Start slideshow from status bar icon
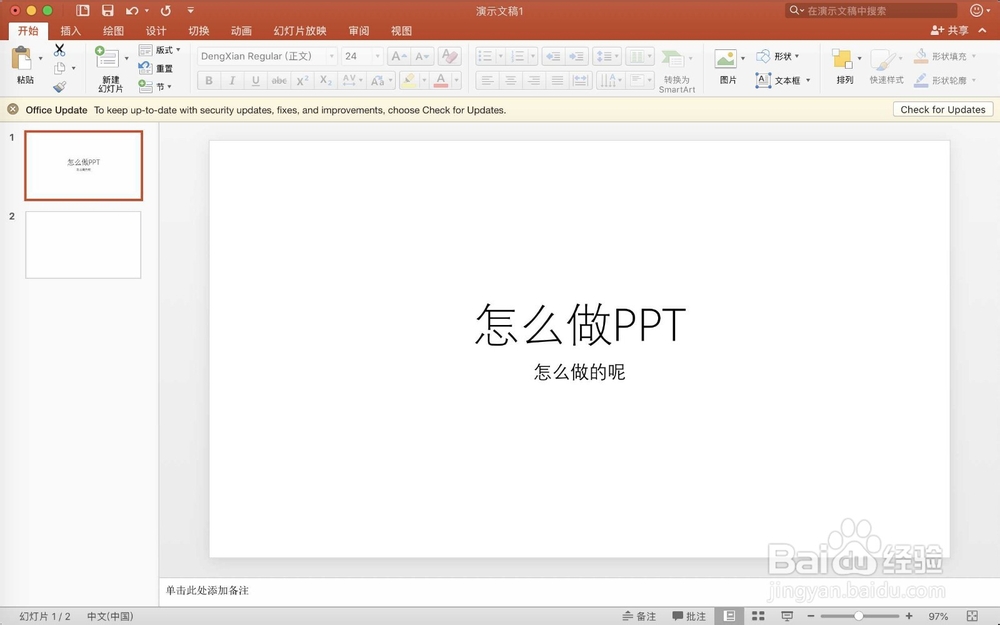 click(786, 616)
